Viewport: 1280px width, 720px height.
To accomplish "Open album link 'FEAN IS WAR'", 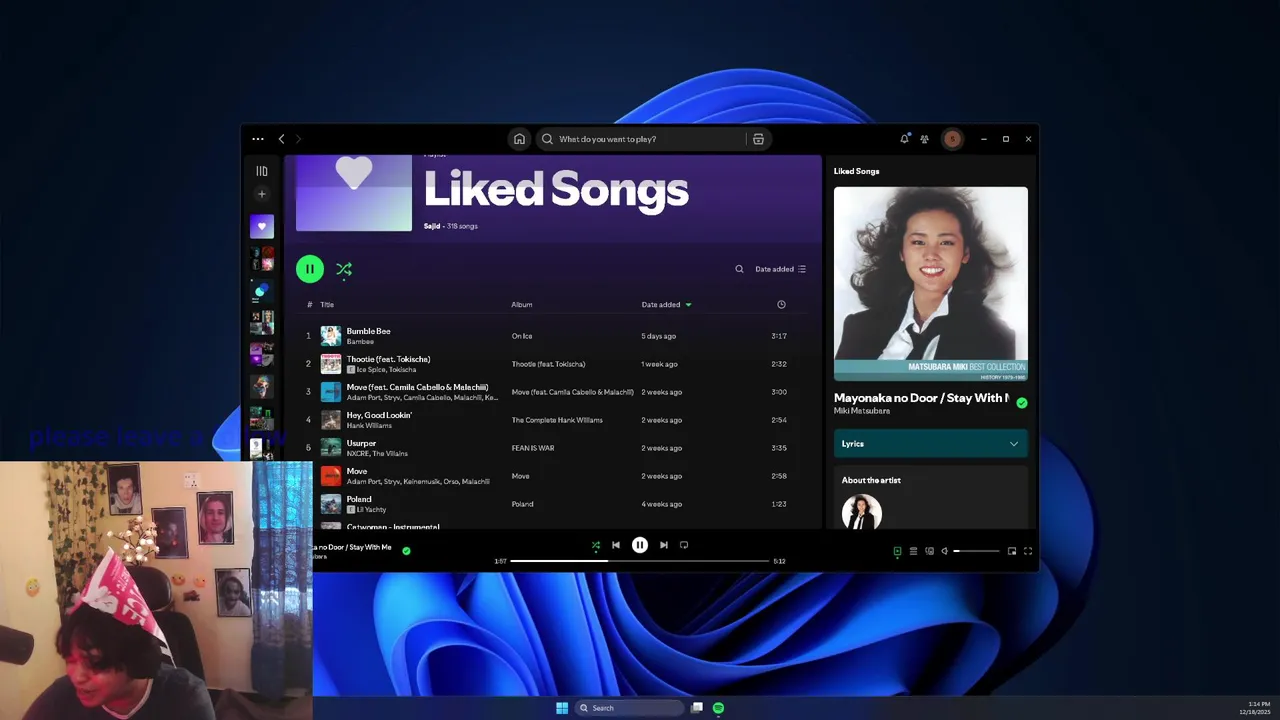I will click(533, 448).
